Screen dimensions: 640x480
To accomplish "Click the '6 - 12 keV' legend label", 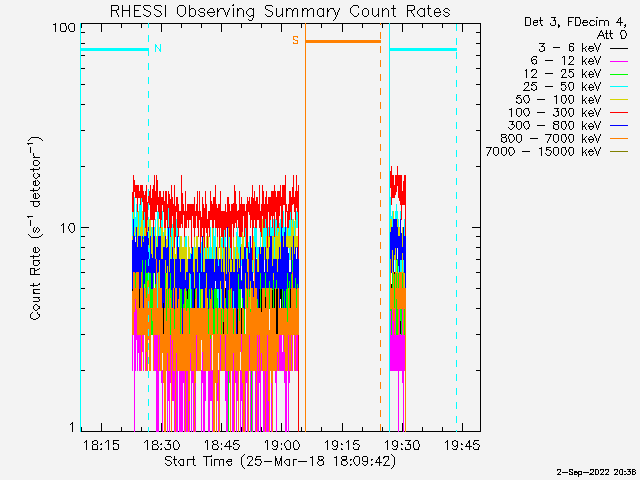I will click(566, 61).
